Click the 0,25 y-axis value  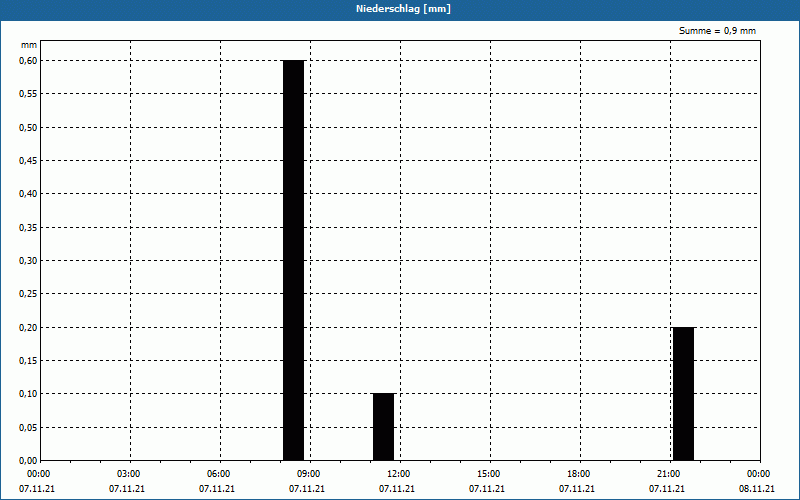click(28, 294)
